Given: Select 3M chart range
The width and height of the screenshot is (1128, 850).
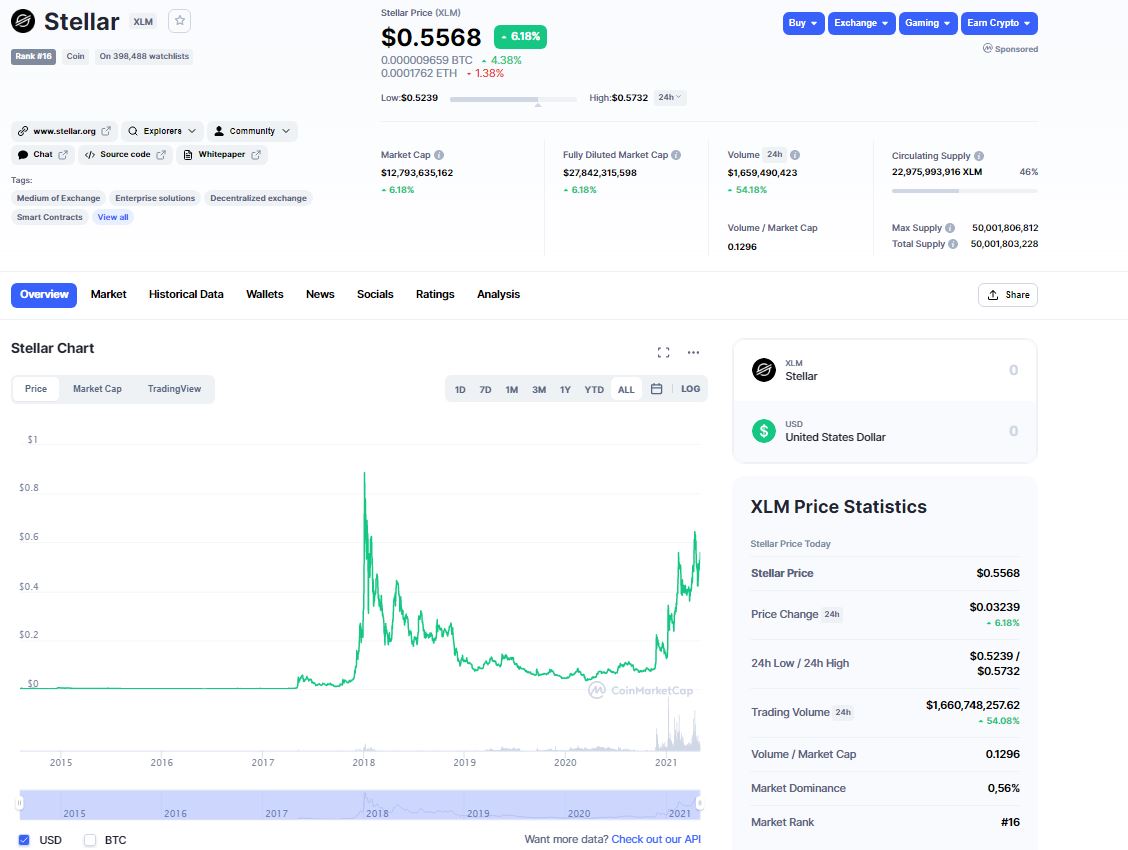Looking at the screenshot, I should 539,390.
